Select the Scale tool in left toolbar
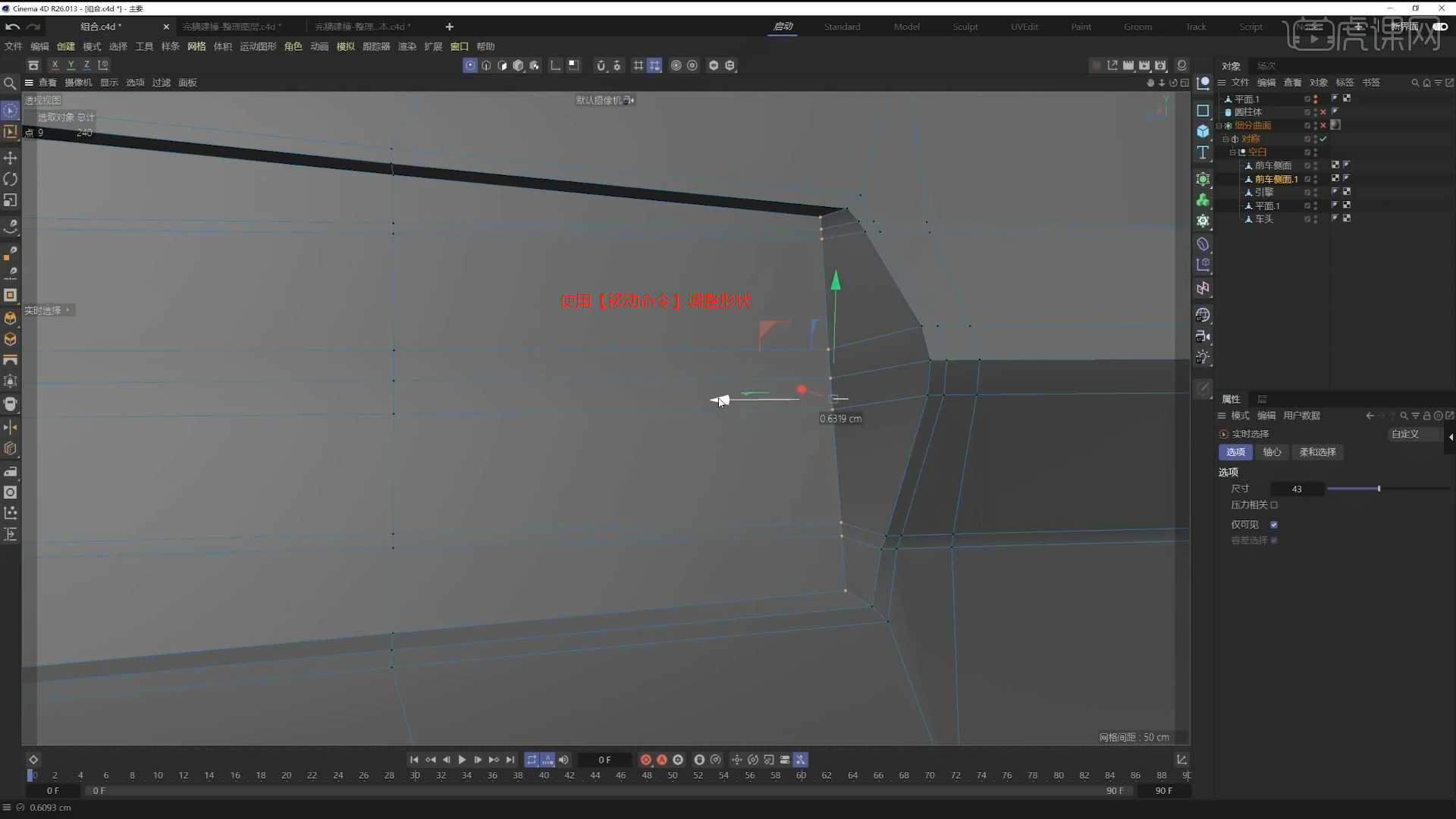 click(x=10, y=200)
